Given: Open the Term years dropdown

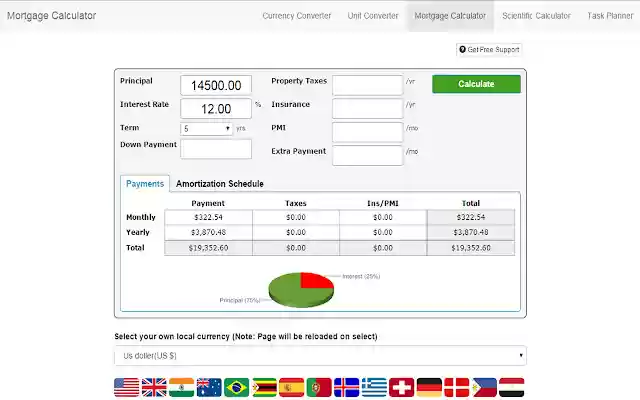Looking at the screenshot, I should 206,129.
